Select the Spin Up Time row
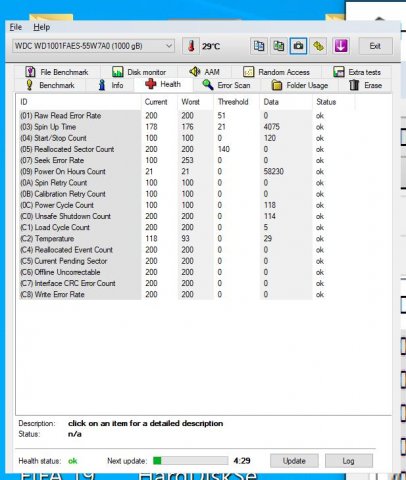Screen dimensions: 406x480 [187, 127]
